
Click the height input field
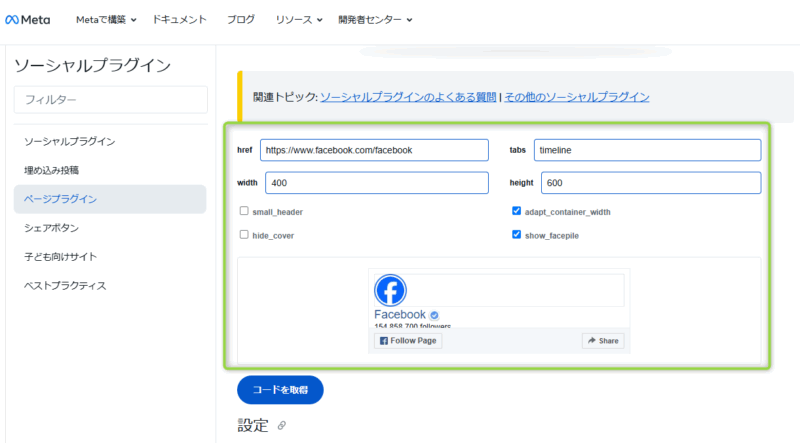coord(651,183)
